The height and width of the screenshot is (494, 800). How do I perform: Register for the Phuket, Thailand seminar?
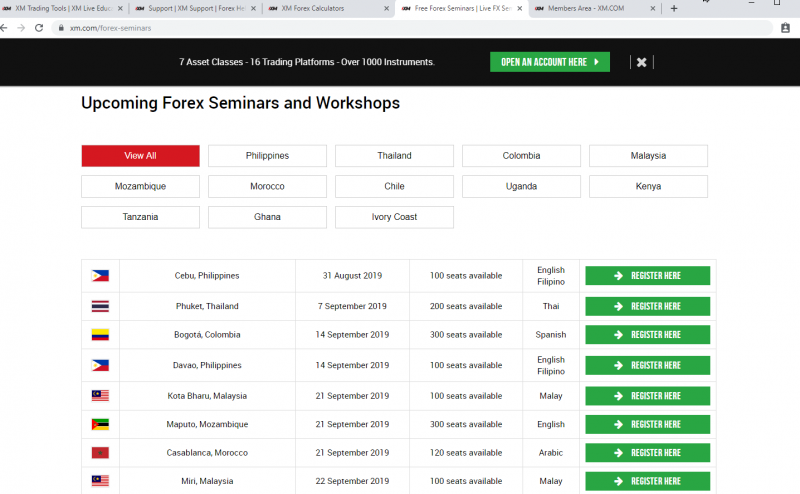647,306
